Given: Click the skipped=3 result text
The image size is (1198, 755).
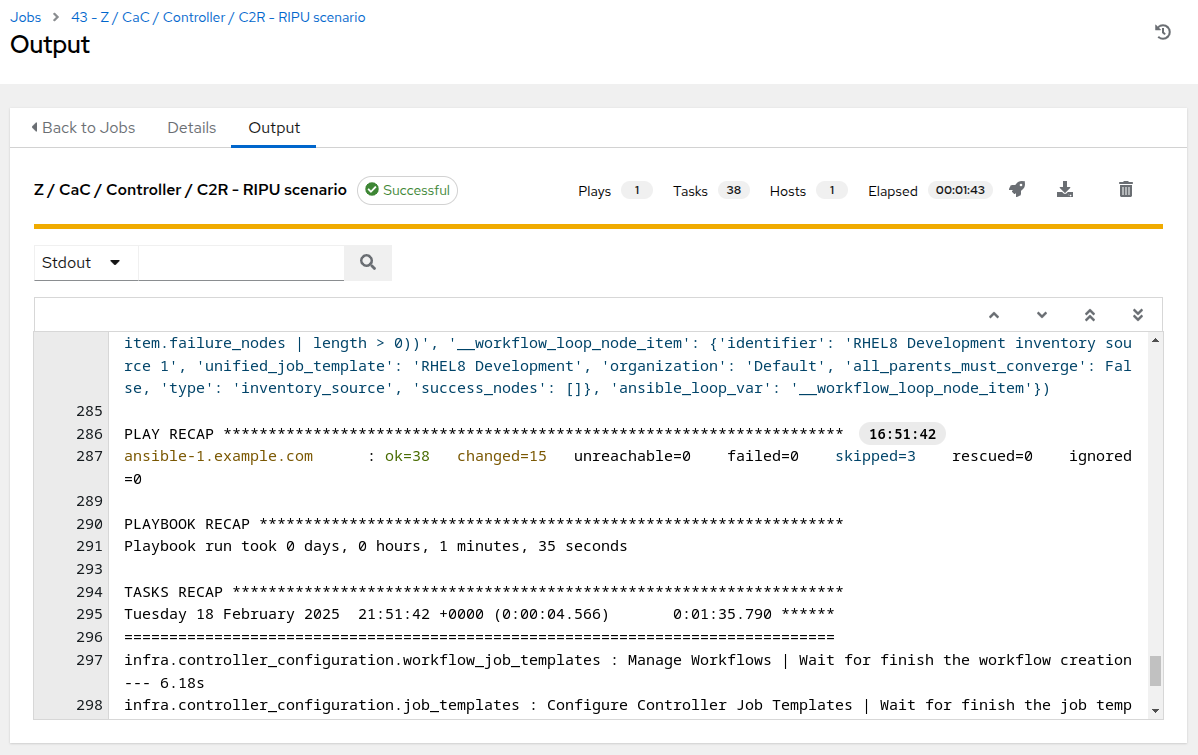Looking at the screenshot, I should click(875, 456).
